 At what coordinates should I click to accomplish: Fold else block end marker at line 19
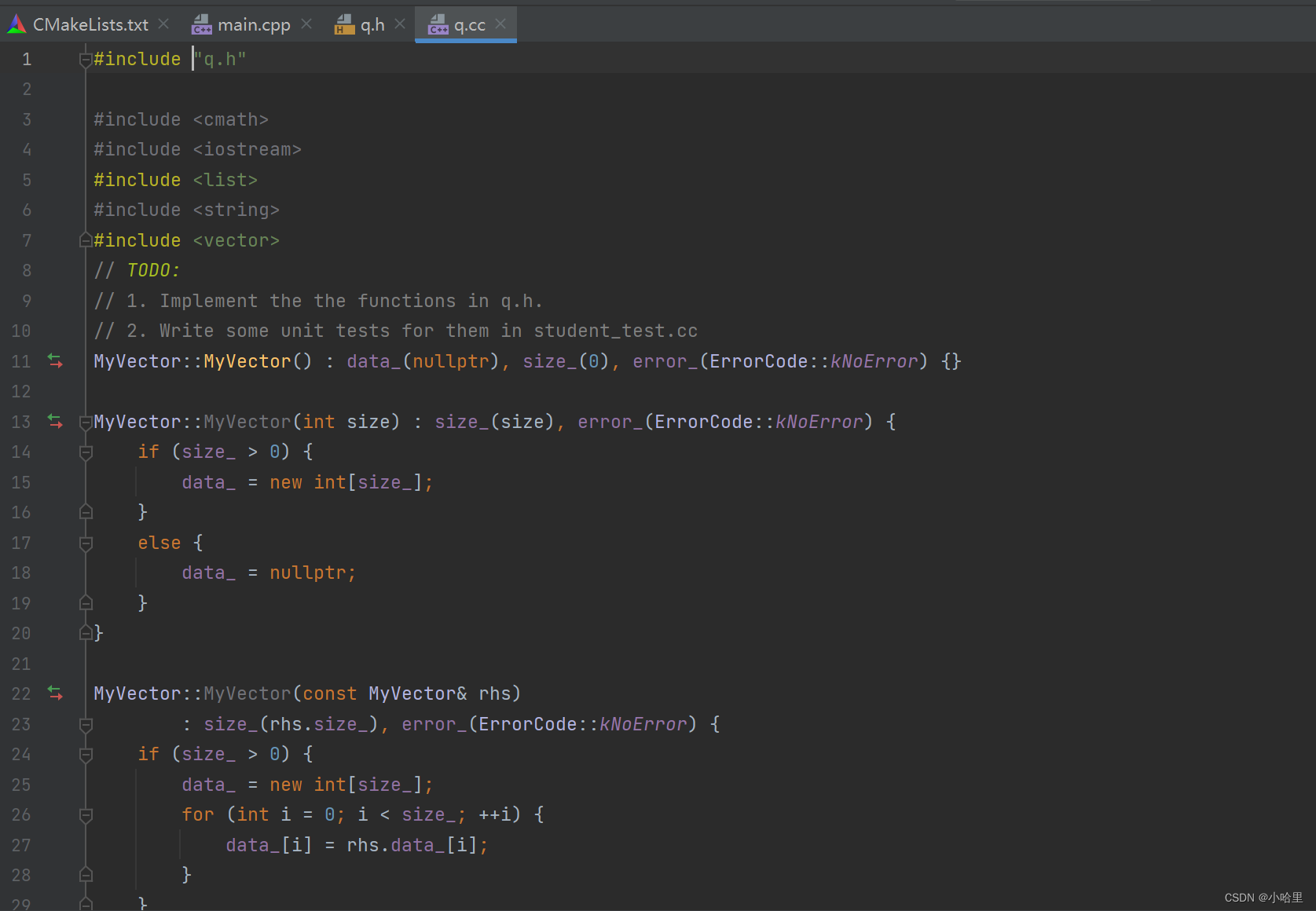[x=86, y=603]
